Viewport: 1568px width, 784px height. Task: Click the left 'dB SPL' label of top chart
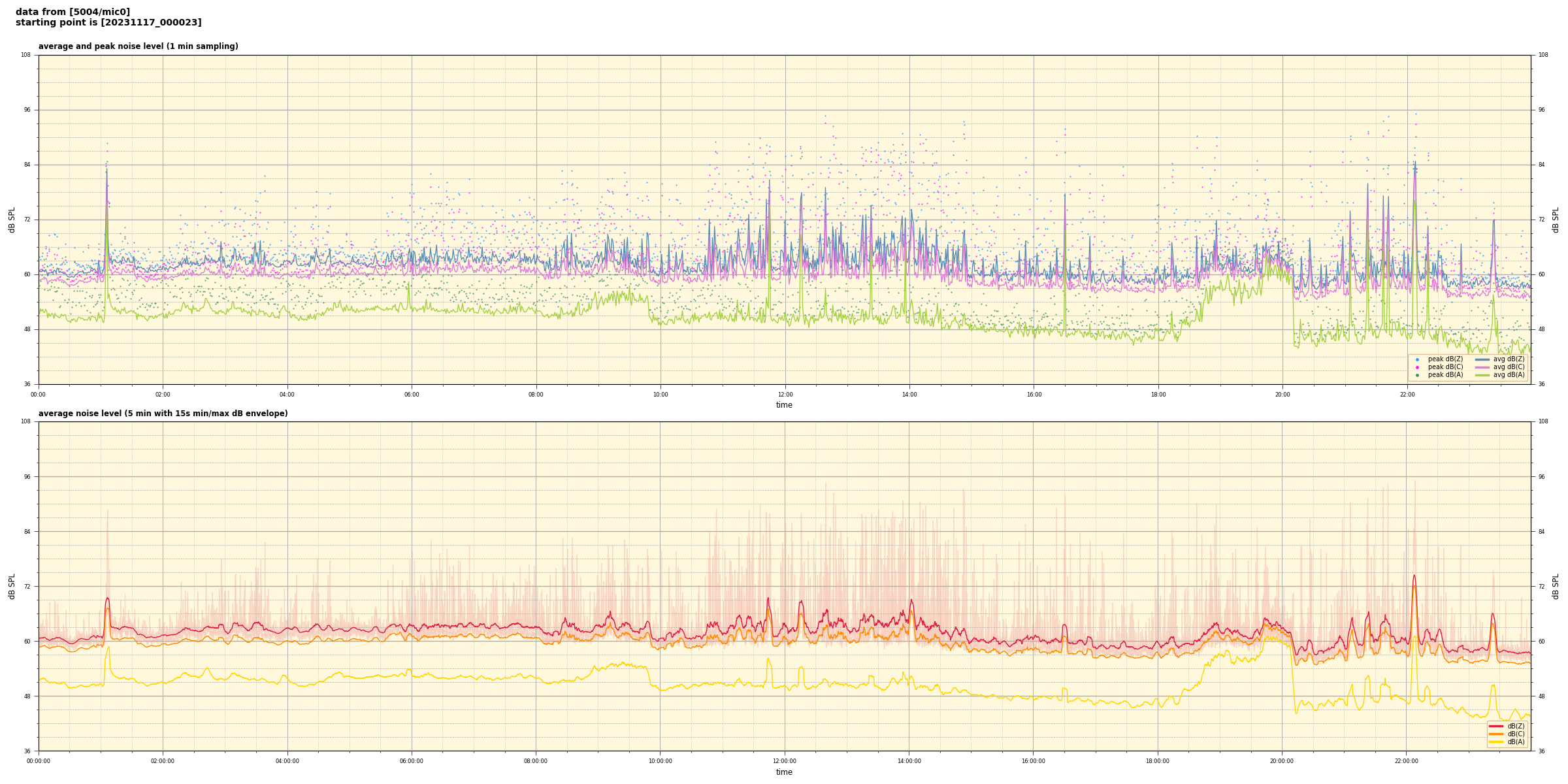click(12, 220)
